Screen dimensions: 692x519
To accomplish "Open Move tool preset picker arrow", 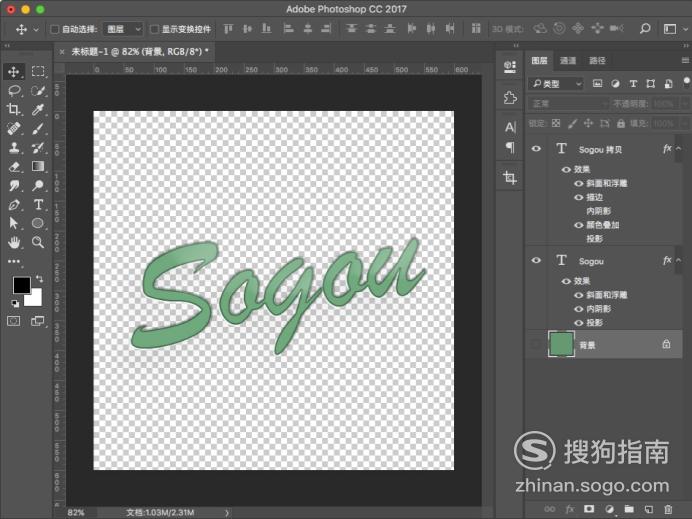I will (36, 30).
